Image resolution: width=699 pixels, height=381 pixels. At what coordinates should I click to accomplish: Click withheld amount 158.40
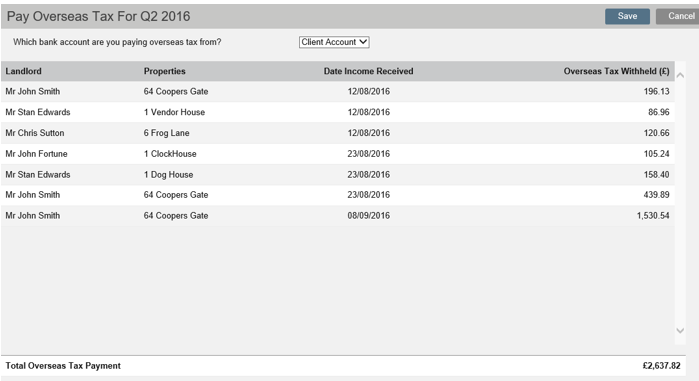[656, 175]
